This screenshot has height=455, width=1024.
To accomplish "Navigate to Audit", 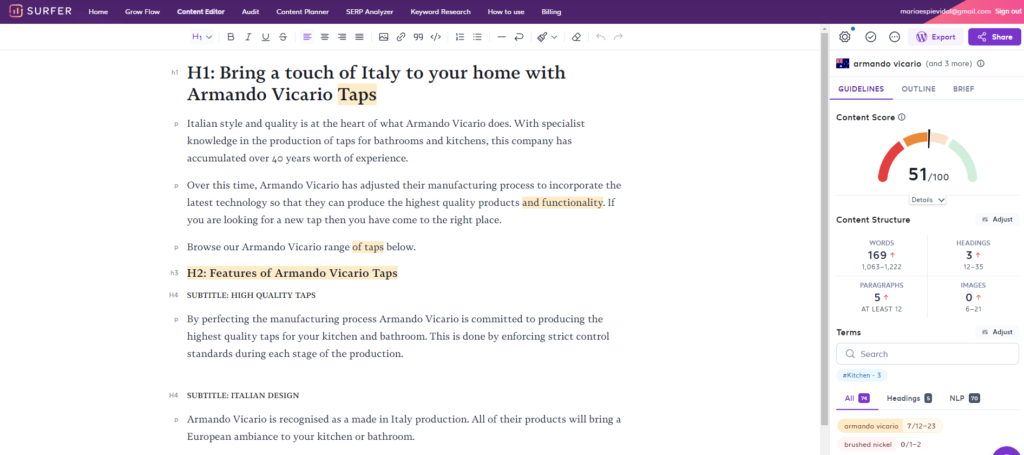I will point(250,12).
